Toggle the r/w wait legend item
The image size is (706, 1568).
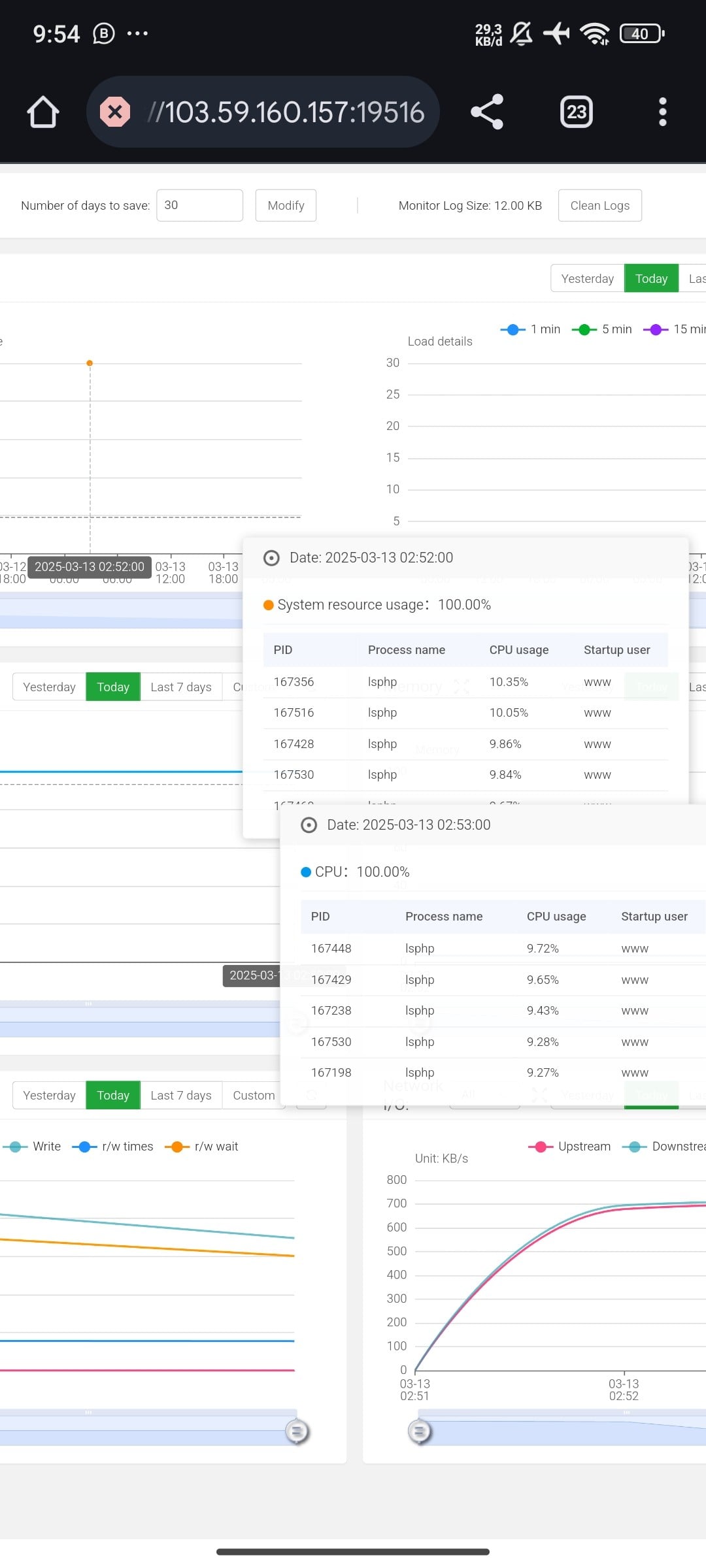201,1146
